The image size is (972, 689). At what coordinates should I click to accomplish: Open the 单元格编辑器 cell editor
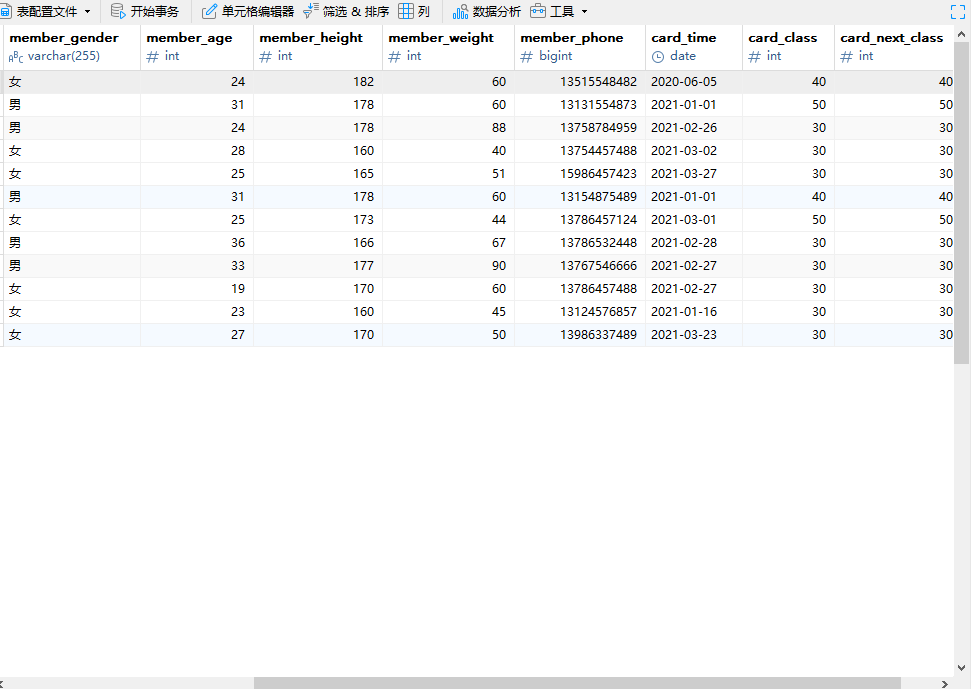coord(248,12)
